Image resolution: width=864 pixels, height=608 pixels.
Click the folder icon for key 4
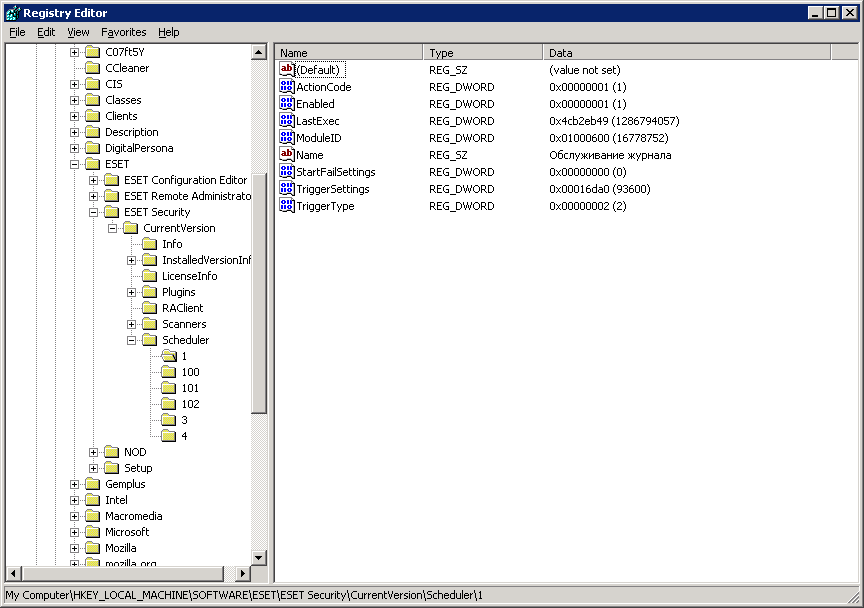pos(169,436)
